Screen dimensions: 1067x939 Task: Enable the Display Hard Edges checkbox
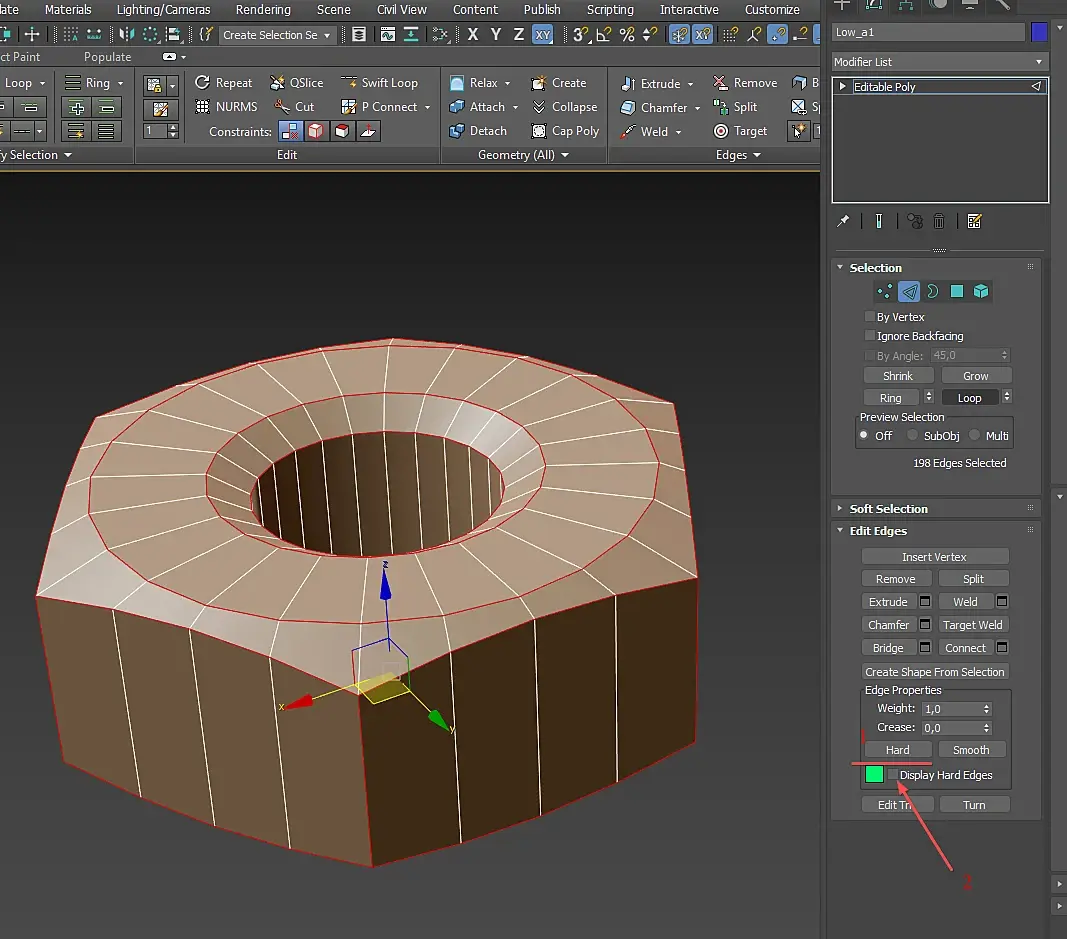click(892, 775)
